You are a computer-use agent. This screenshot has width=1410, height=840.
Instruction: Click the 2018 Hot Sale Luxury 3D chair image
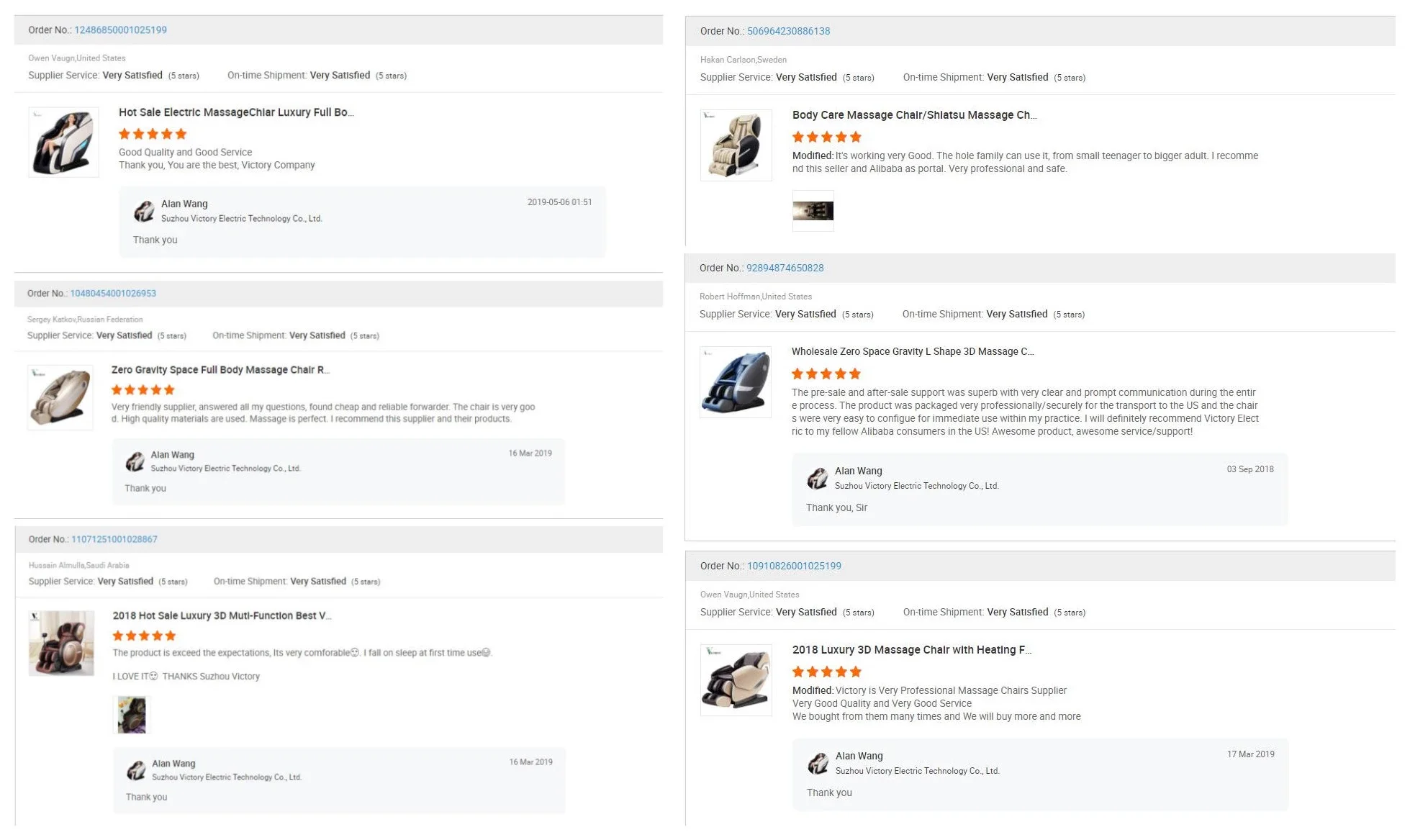61,643
